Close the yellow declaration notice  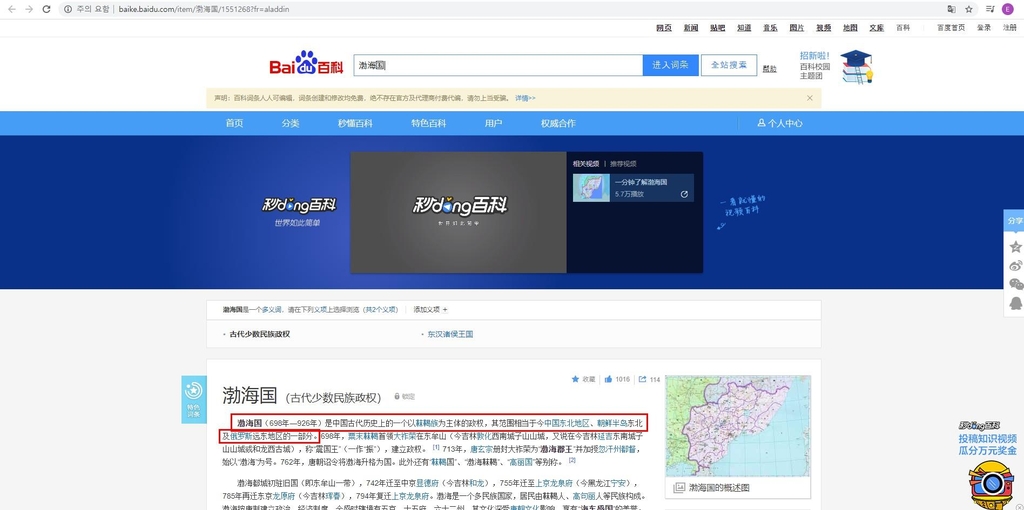(810, 98)
